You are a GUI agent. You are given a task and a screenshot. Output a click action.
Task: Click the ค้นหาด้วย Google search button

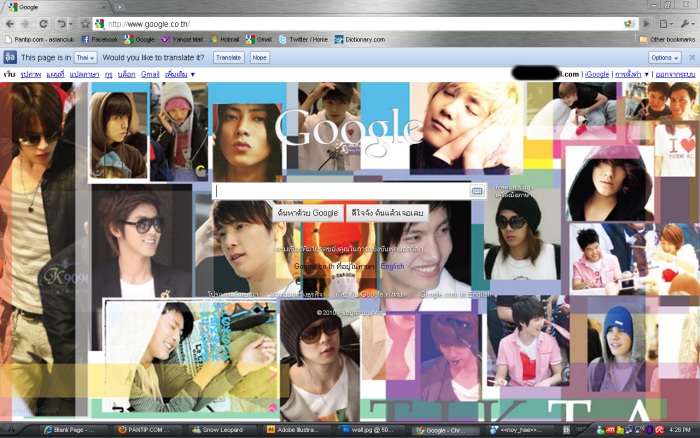(x=308, y=213)
